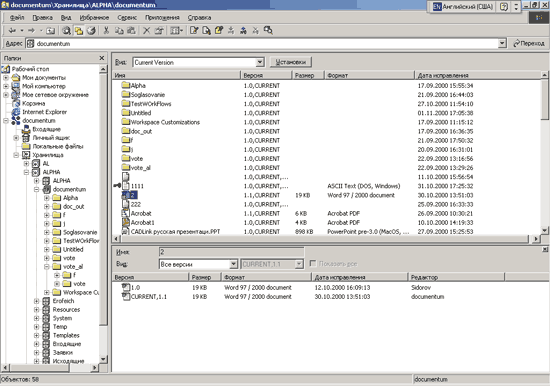Click the Copy toolbar icon
Screen dimensions: 550x386
[x=119, y=31]
